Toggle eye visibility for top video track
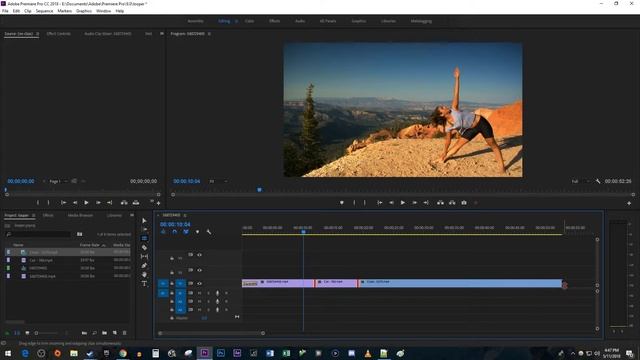Screen dimensions: 640x360 [200, 255]
